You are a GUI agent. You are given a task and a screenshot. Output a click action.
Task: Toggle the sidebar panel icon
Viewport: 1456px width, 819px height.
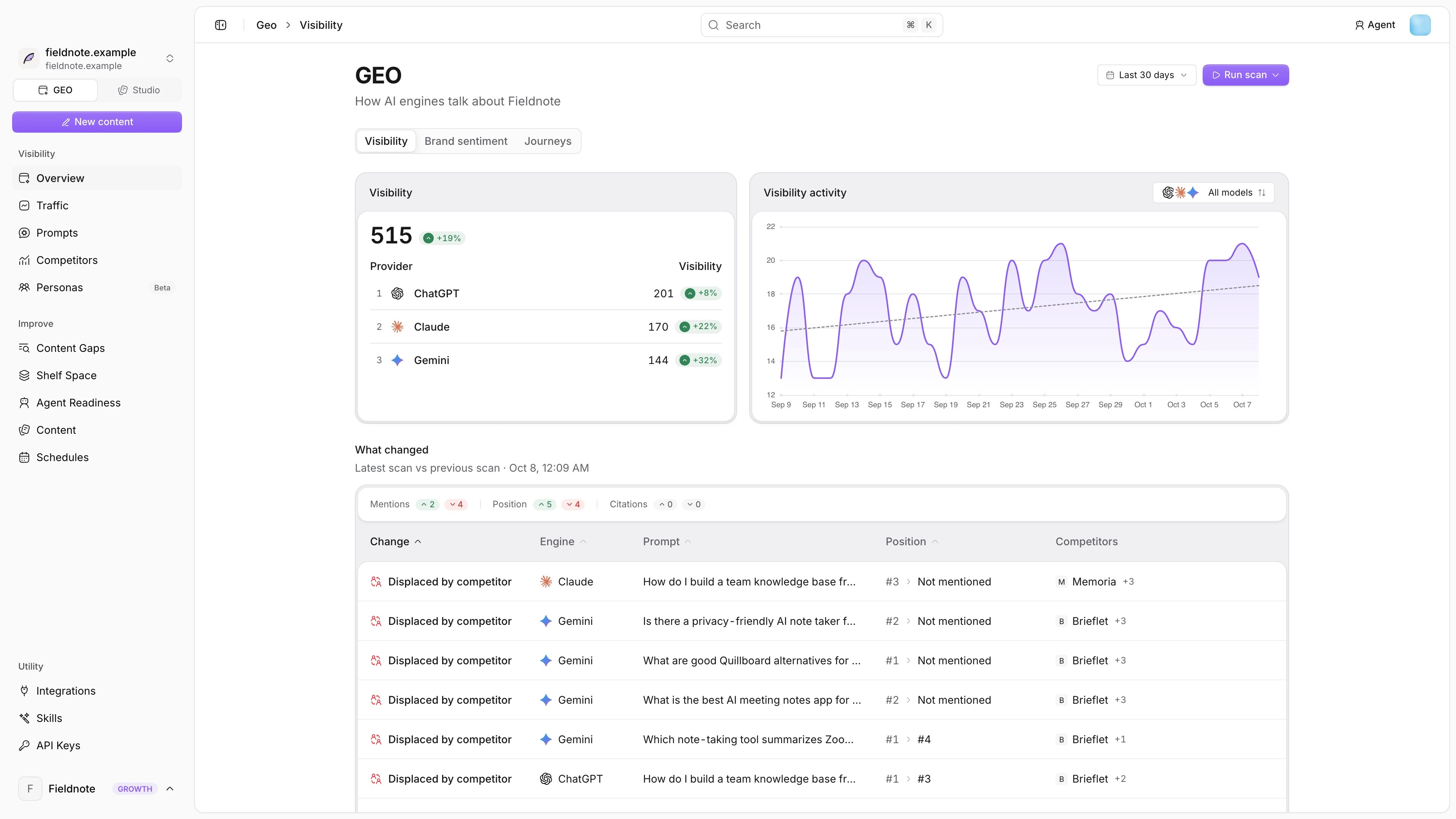(220, 25)
